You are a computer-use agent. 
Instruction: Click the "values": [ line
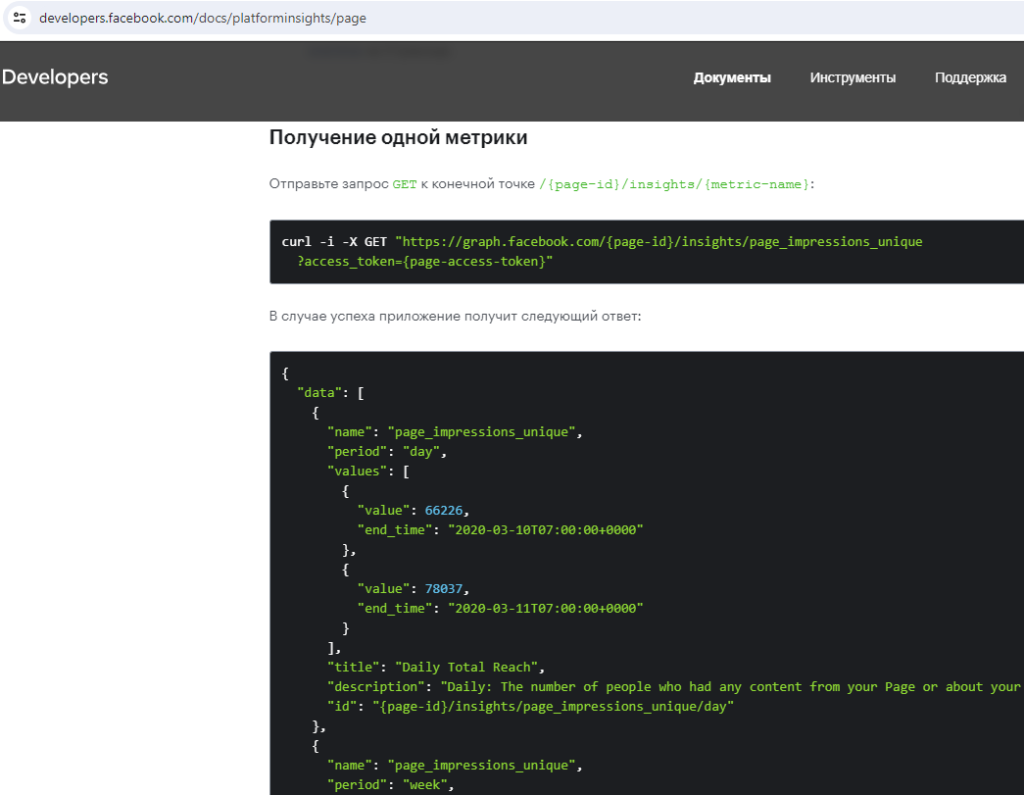click(368, 471)
